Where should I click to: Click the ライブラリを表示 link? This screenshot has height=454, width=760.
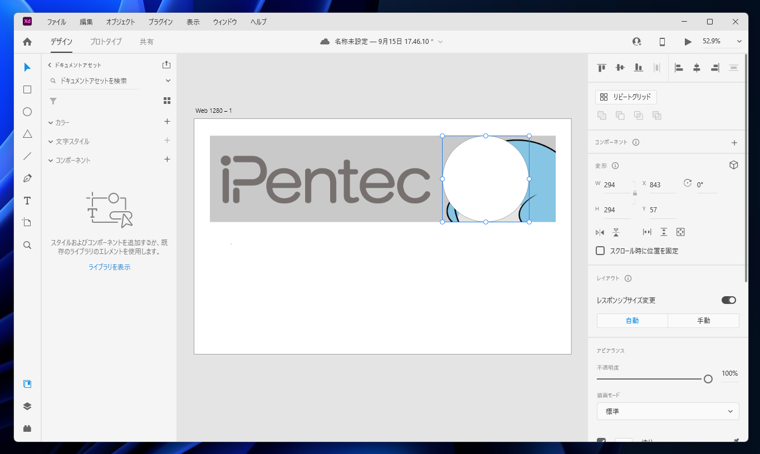click(109, 267)
